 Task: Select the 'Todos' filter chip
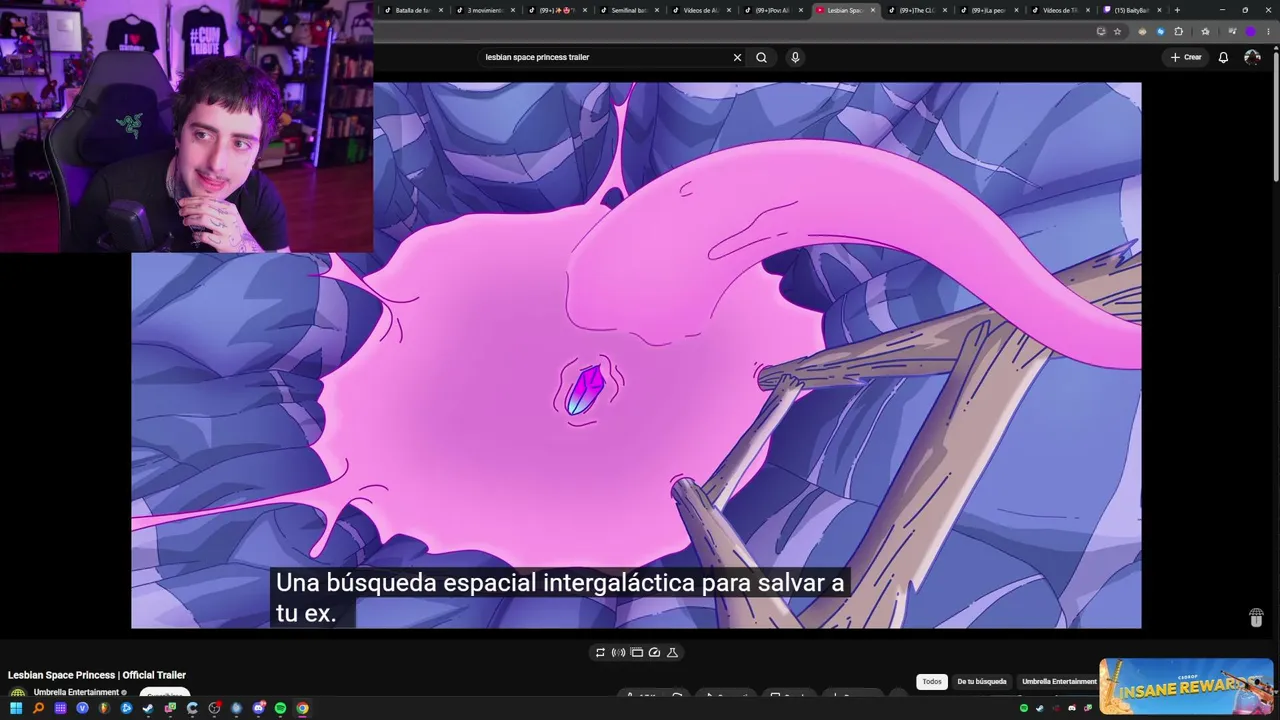[x=932, y=682]
